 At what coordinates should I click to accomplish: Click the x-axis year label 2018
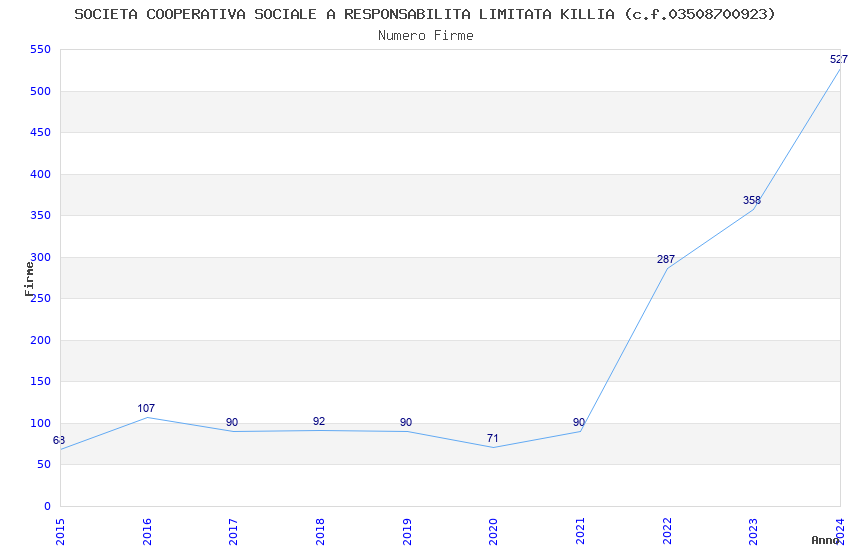[320, 532]
